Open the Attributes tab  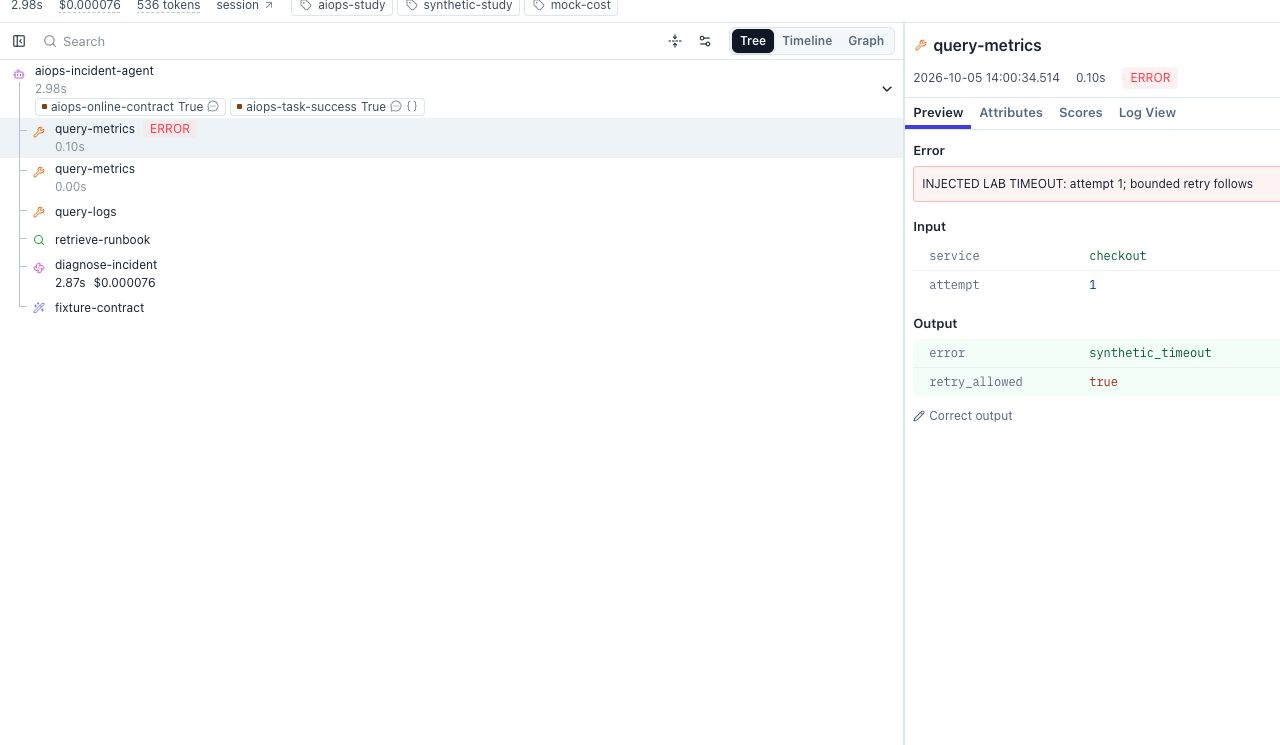point(1011,113)
